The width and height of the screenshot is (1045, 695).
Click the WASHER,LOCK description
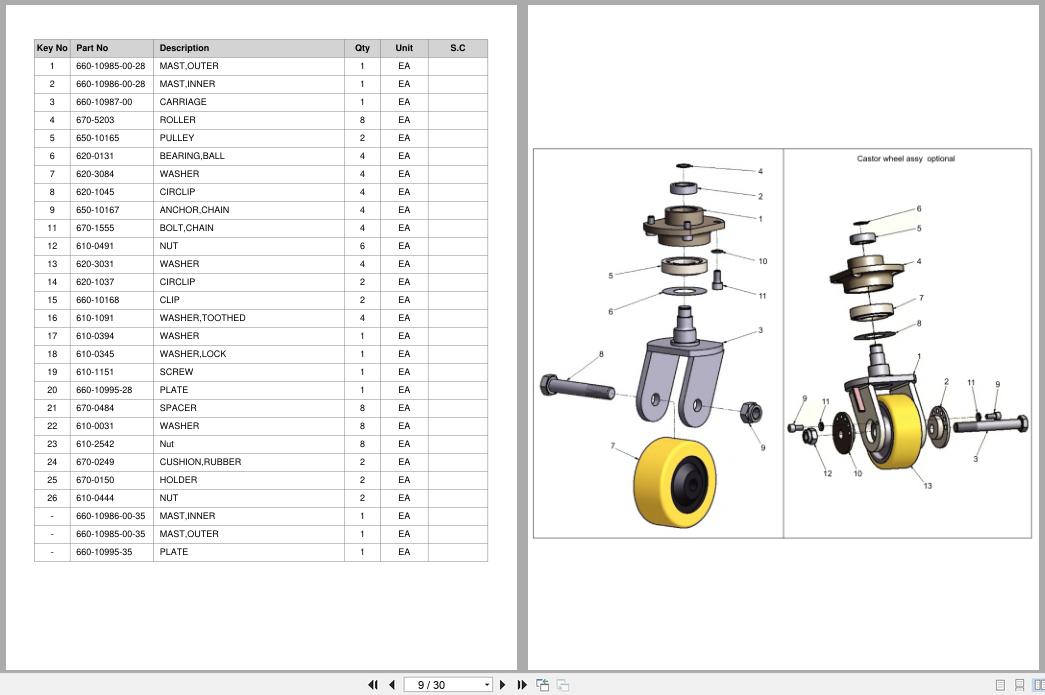click(x=193, y=354)
